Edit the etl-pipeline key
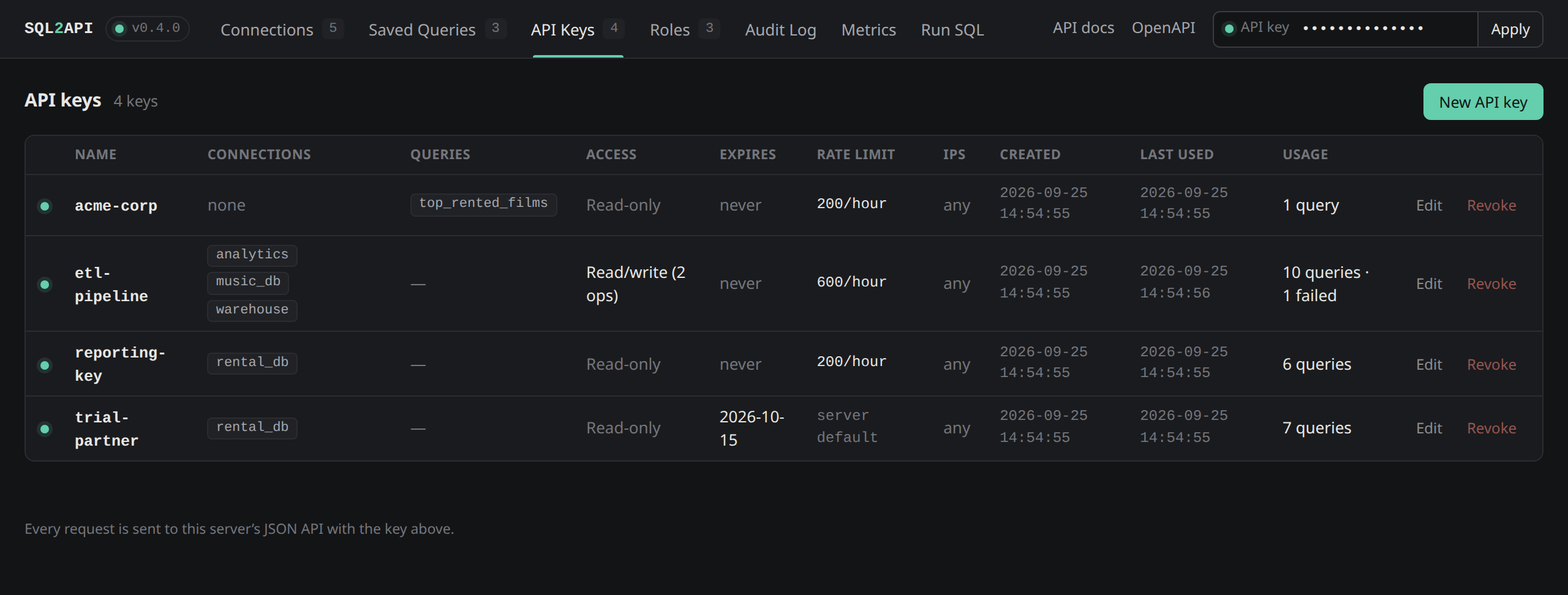 coord(1429,284)
